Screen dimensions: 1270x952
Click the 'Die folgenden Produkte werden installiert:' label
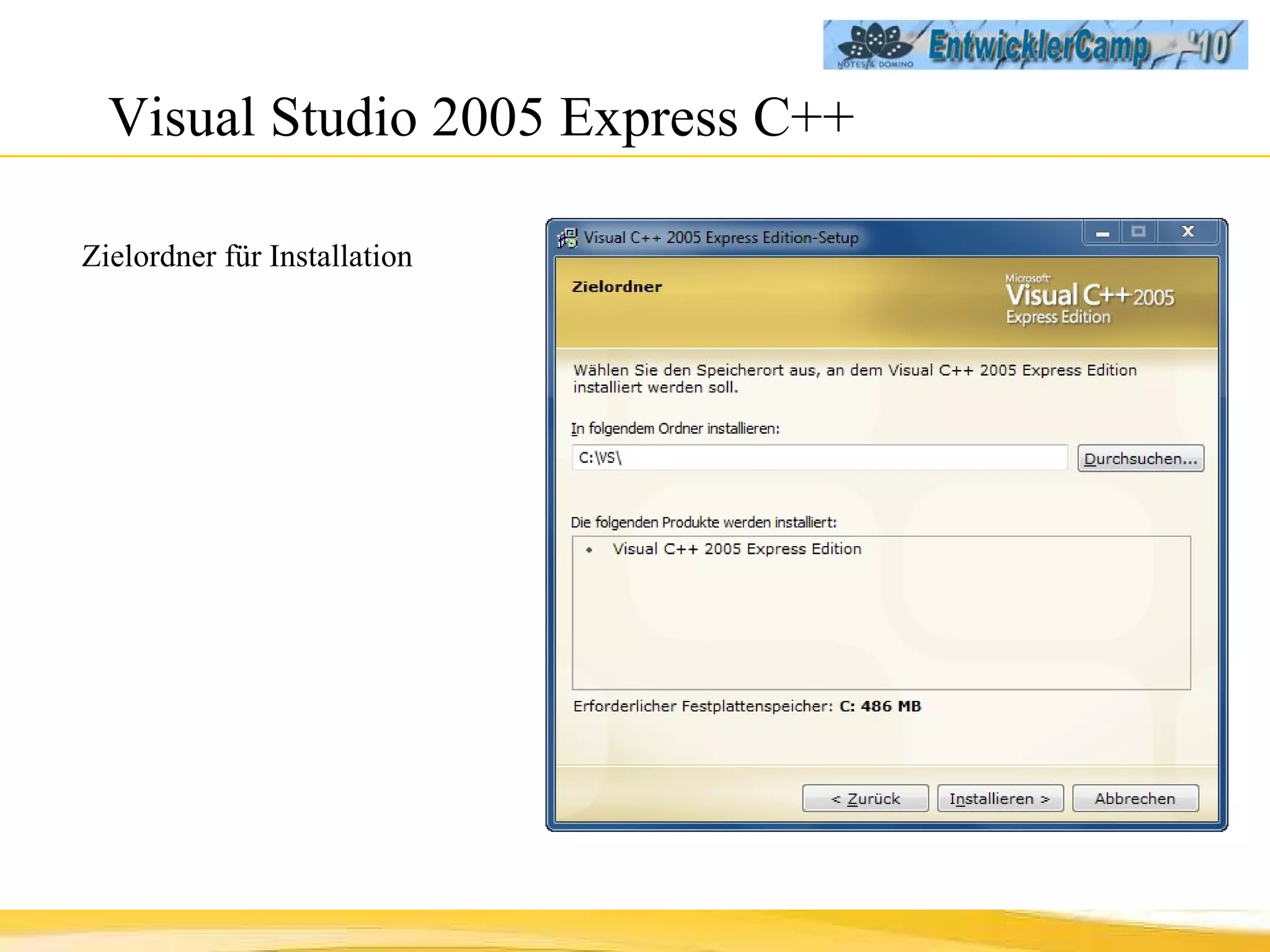[x=704, y=522]
